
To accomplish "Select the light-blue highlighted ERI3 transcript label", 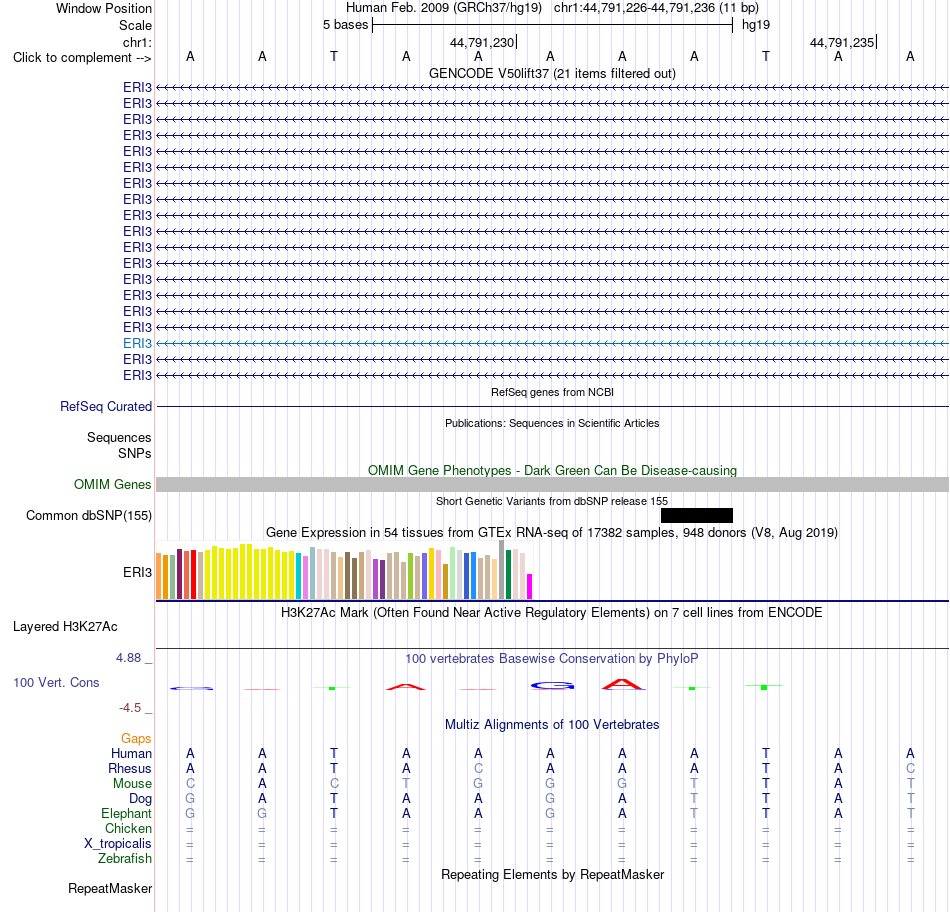I will (x=137, y=344).
